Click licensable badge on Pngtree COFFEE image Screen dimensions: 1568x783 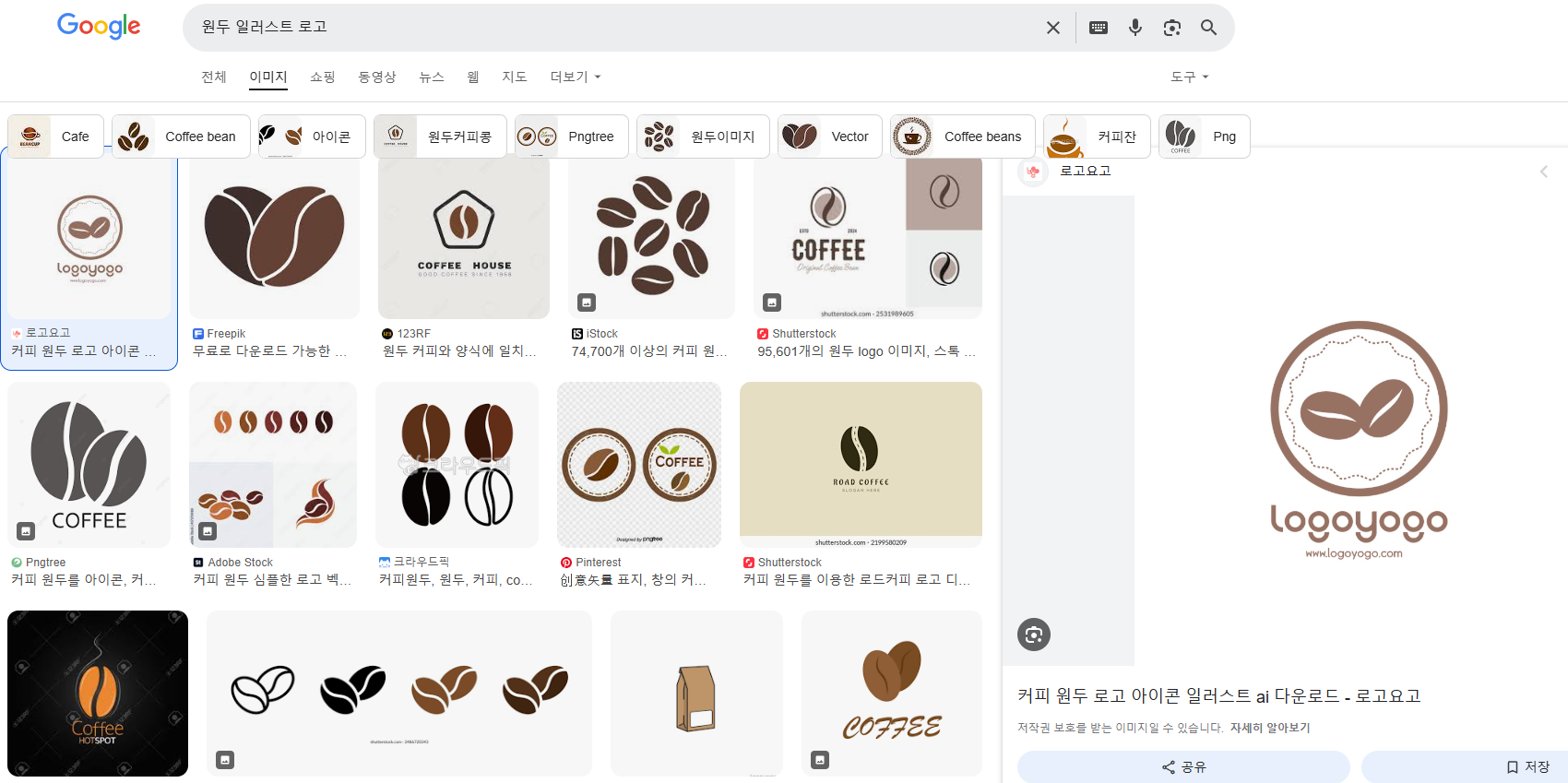click(x=26, y=531)
